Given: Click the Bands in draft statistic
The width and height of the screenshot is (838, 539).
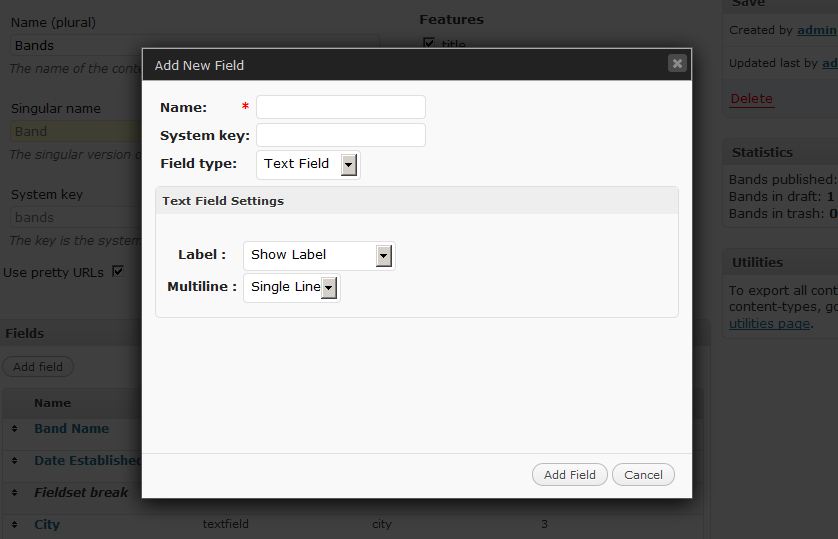Looking at the screenshot, I should tap(782, 197).
